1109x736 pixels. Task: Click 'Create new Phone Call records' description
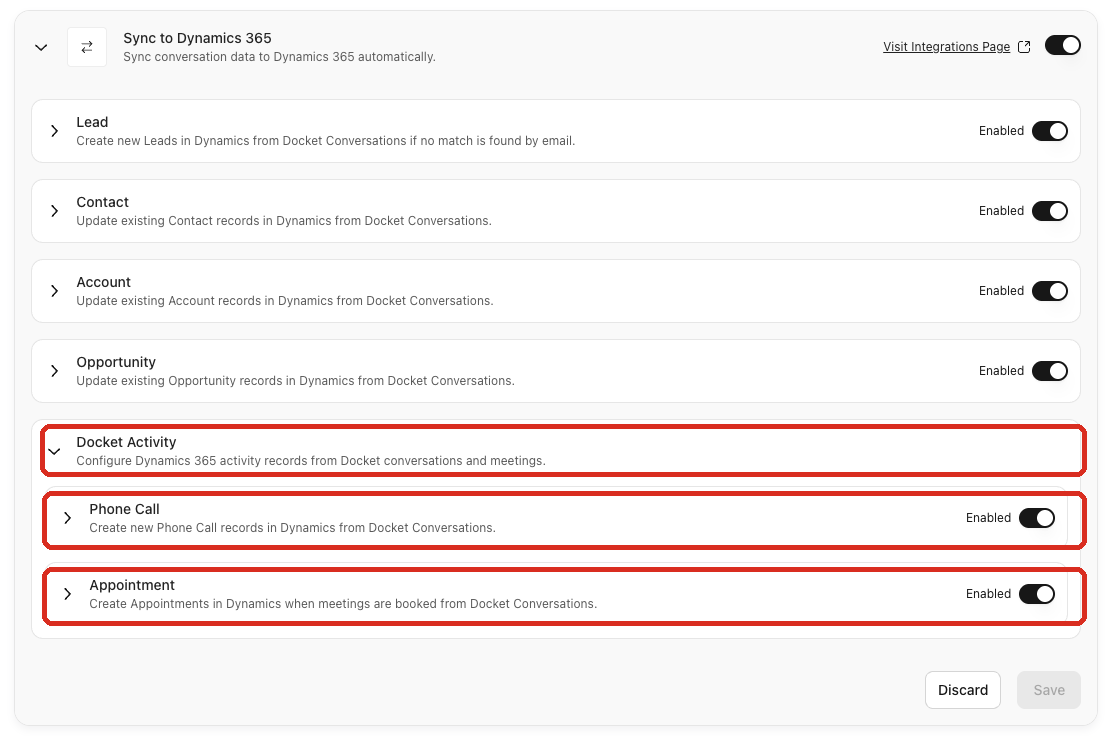click(x=292, y=527)
